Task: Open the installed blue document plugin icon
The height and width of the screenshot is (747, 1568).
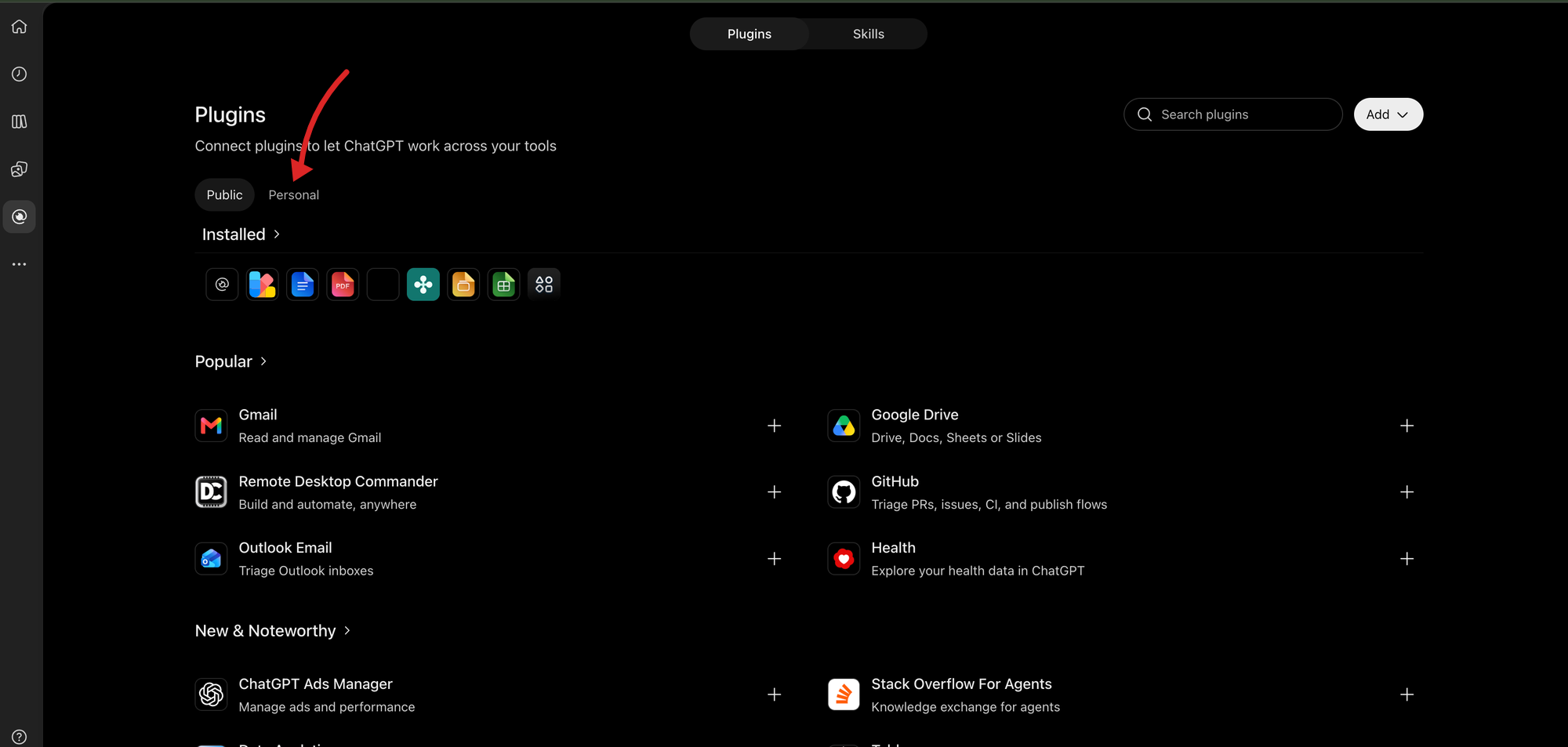Action: coord(303,284)
